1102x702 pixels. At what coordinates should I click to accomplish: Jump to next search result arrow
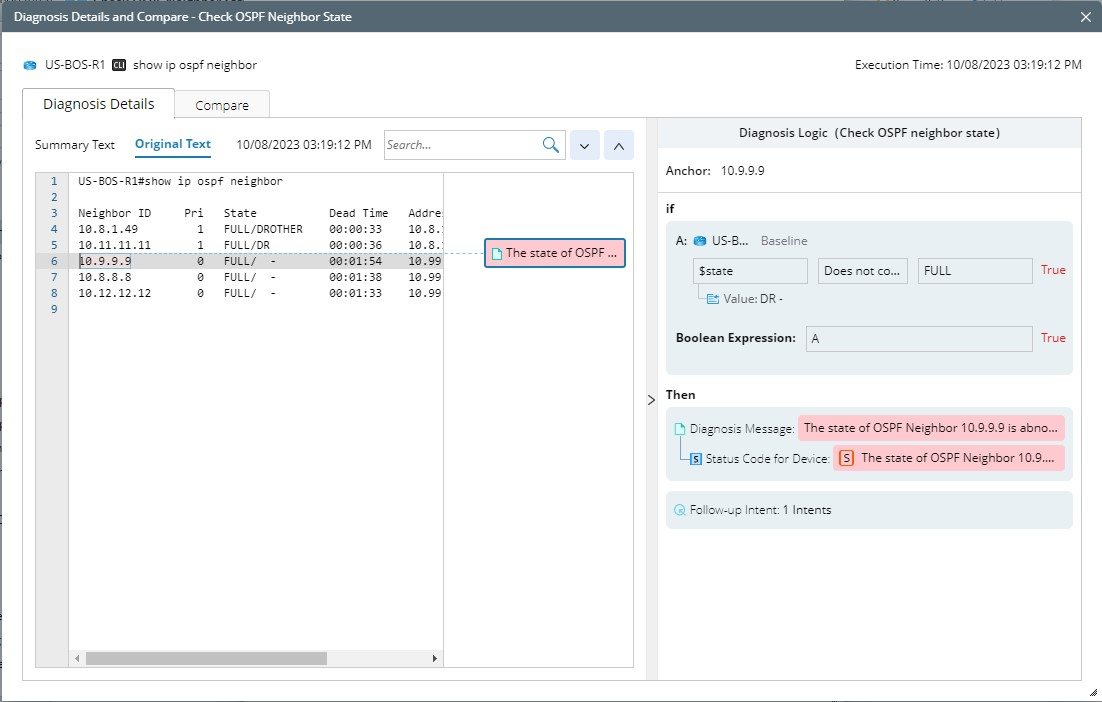[x=584, y=146]
